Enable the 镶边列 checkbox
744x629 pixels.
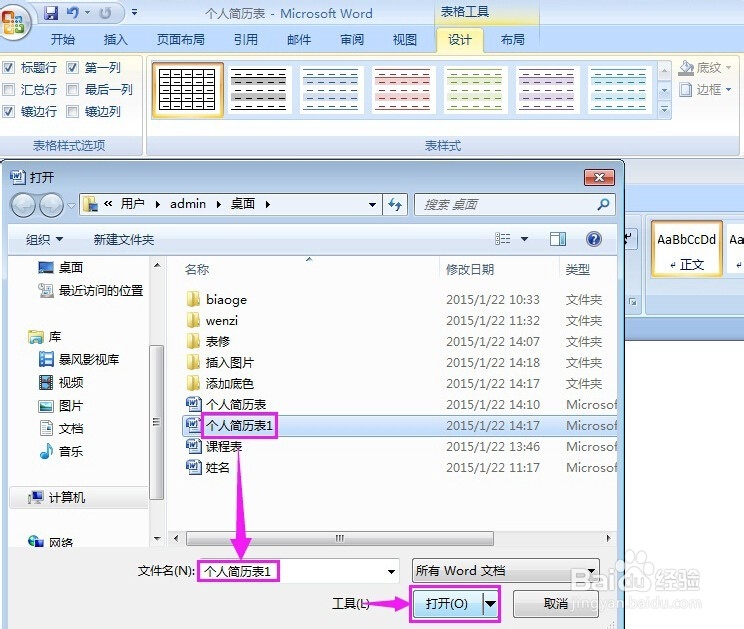pyautogui.click(x=72, y=111)
